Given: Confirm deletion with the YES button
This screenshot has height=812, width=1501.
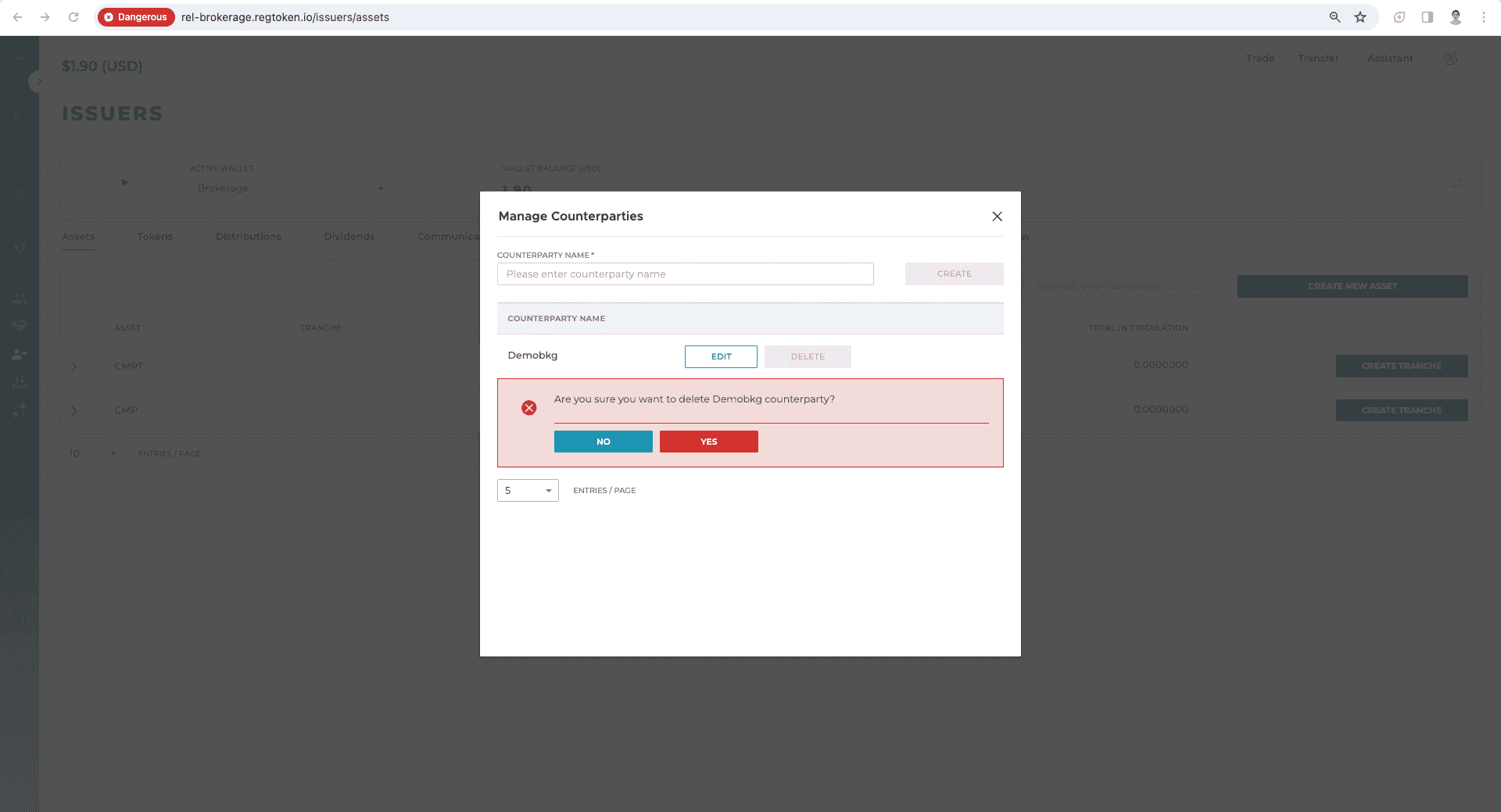Looking at the screenshot, I should click(x=709, y=442).
